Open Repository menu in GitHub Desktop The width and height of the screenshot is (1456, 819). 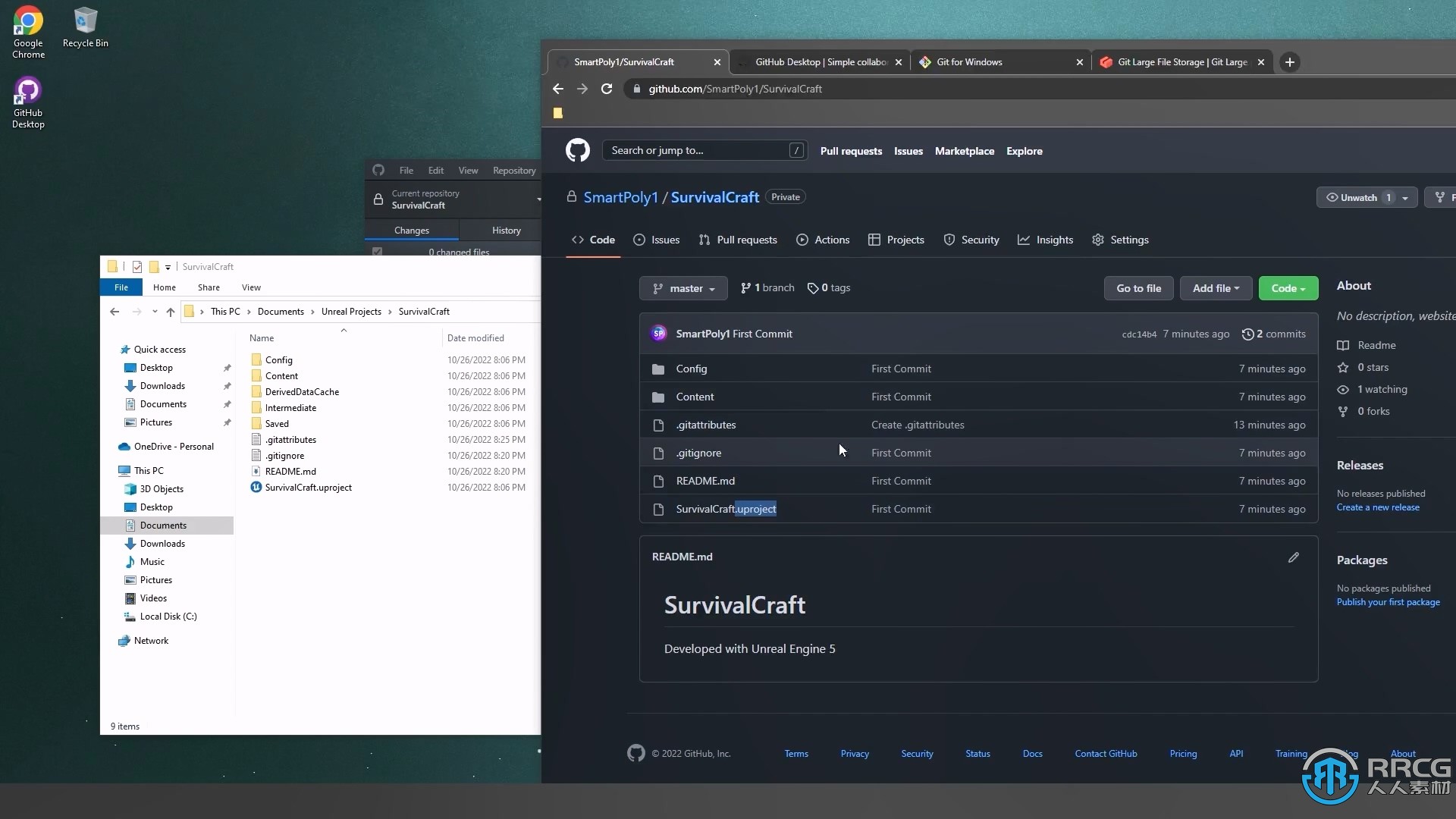click(514, 171)
